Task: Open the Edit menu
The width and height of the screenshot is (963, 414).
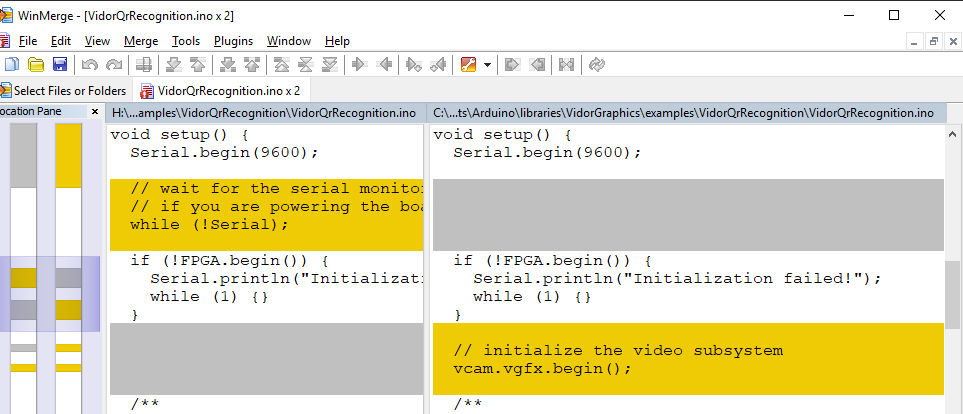Action: tap(61, 41)
